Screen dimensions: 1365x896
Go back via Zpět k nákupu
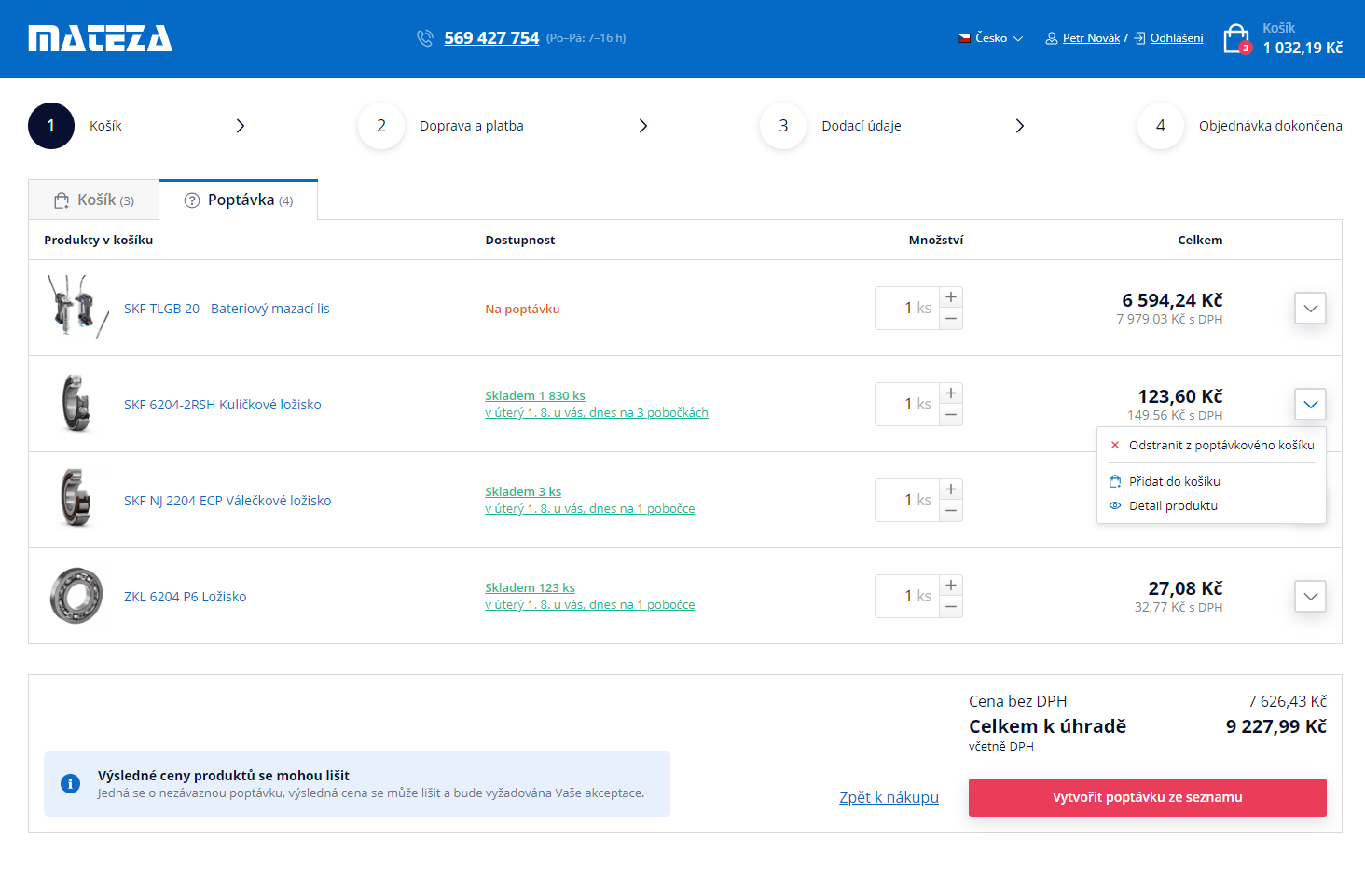tap(889, 797)
